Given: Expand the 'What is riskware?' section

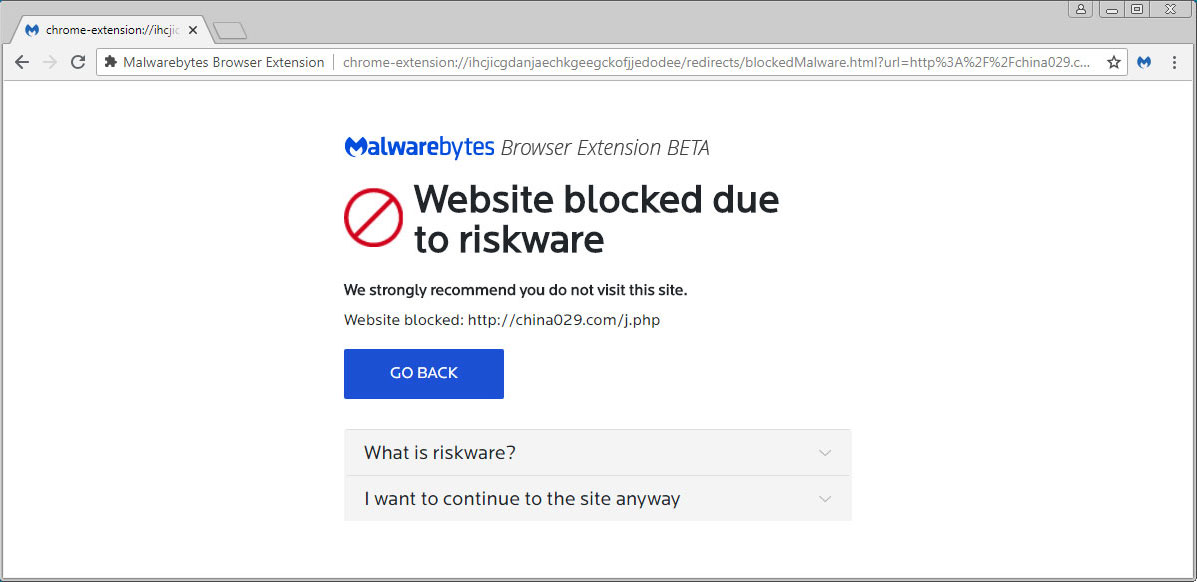Looking at the screenshot, I should click(x=597, y=452).
